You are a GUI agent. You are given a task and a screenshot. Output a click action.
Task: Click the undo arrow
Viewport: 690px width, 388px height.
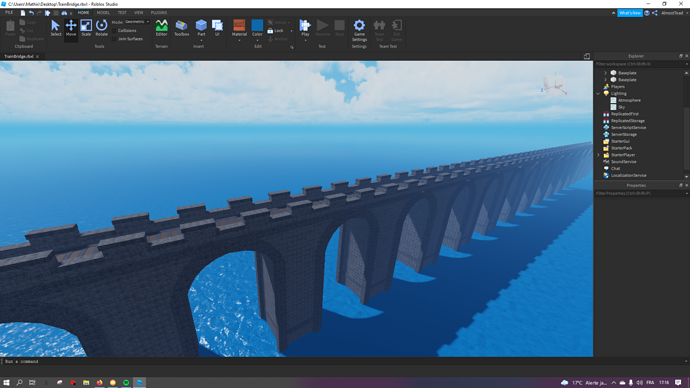tap(31, 13)
